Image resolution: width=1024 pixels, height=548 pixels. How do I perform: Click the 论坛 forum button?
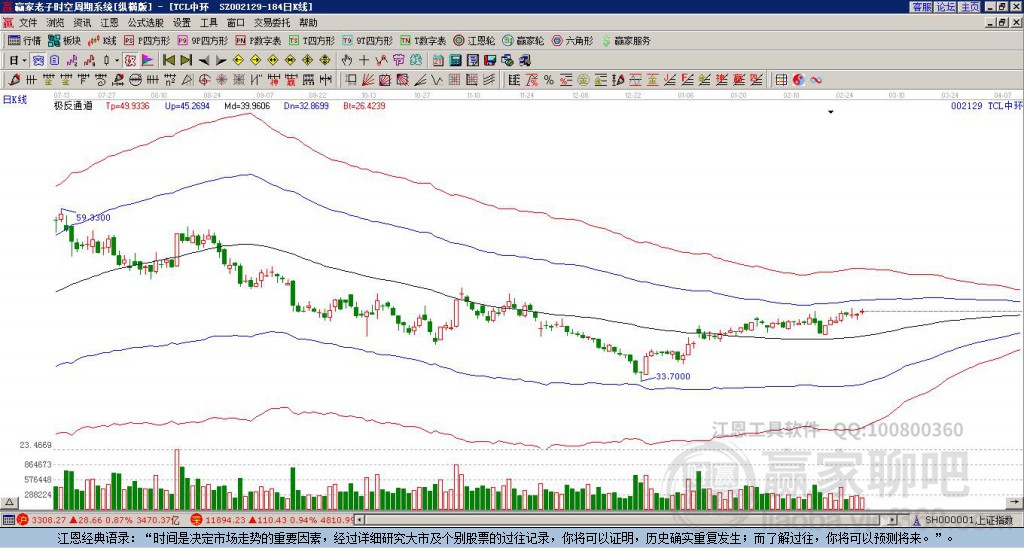click(x=945, y=7)
